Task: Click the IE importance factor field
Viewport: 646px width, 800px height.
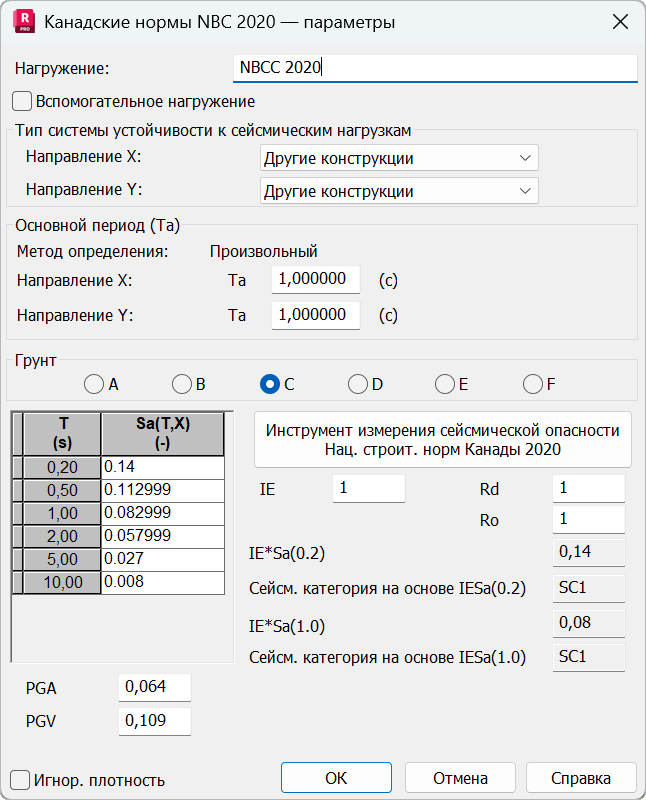Action: [x=369, y=488]
